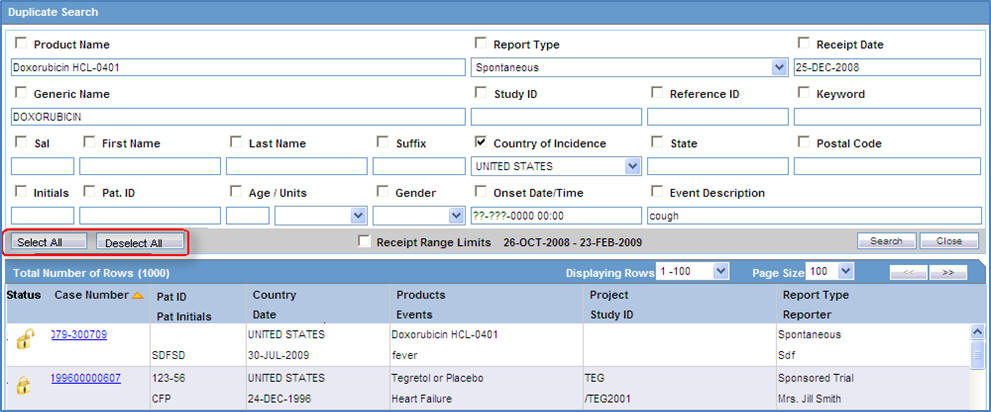The width and height of the screenshot is (991, 412).
Task: Enable the Event Description checkbox
Action: point(657,191)
